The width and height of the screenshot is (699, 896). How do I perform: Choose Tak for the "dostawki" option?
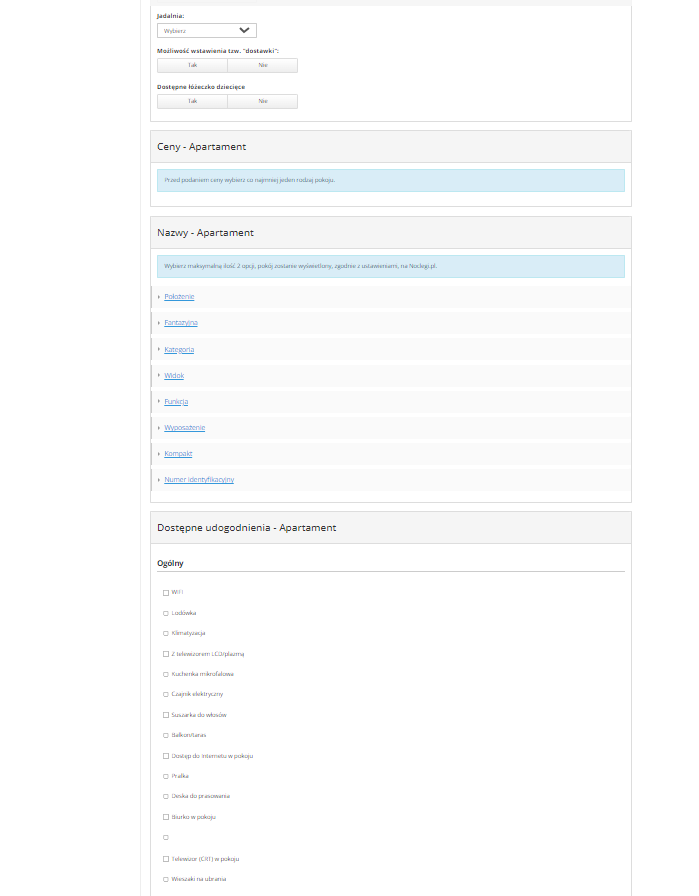(192, 65)
